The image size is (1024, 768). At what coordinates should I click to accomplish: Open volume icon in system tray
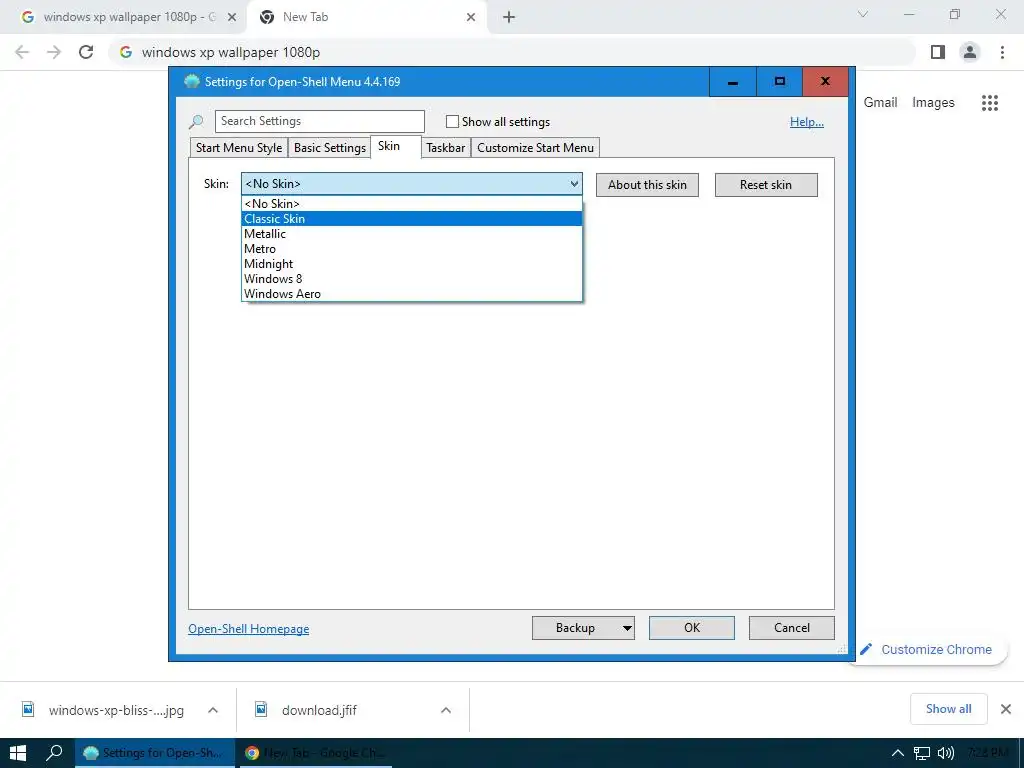pyautogui.click(x=946, y=753)
